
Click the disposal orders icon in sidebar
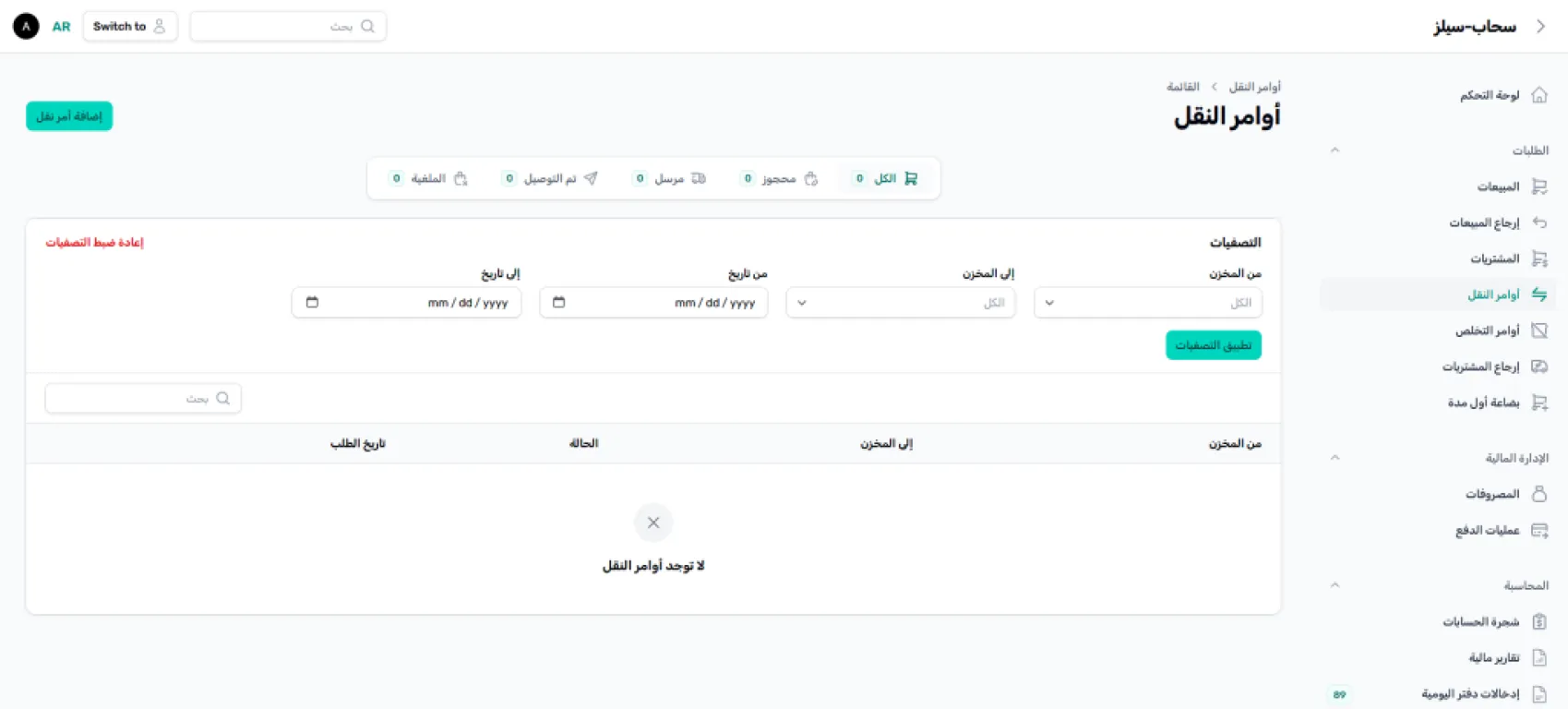1539,330
